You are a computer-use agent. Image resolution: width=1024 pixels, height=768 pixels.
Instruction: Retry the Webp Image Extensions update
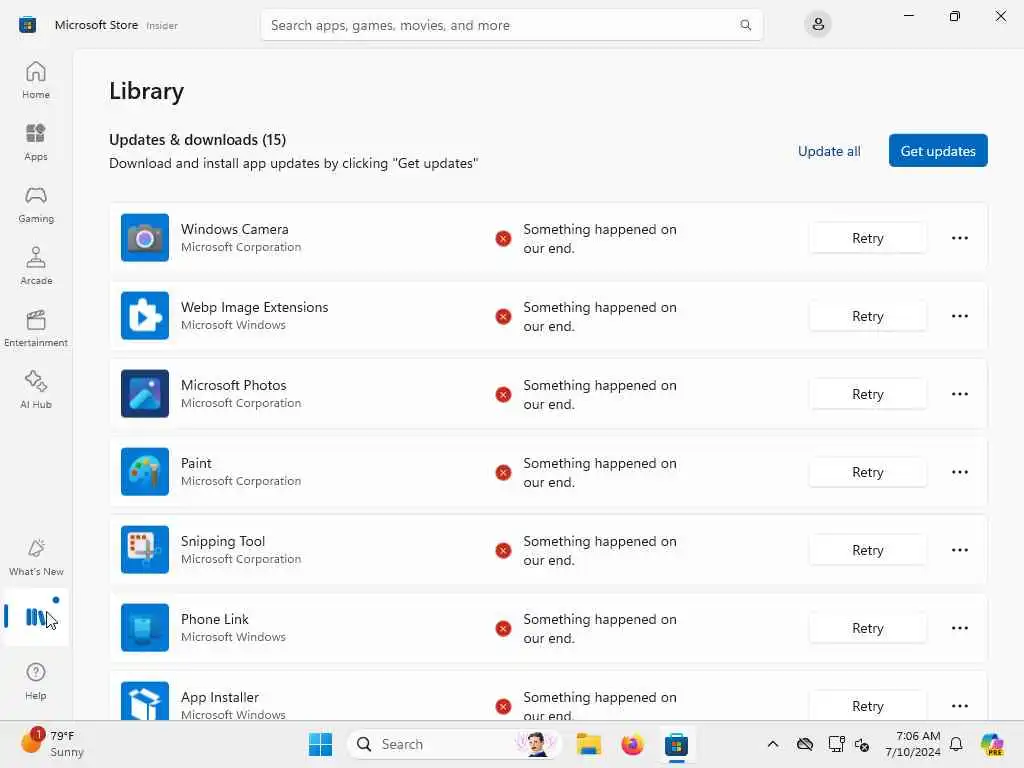[867, 316]
